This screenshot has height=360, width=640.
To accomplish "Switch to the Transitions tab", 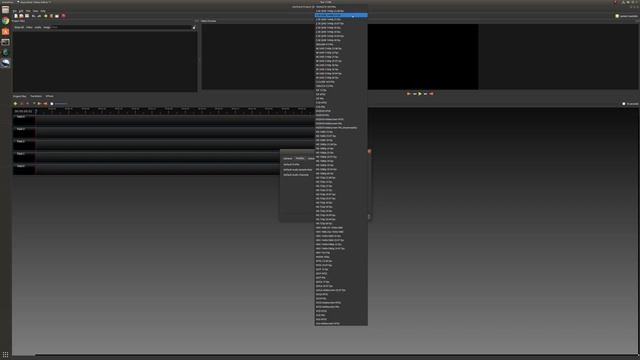I will coord(36,96).
